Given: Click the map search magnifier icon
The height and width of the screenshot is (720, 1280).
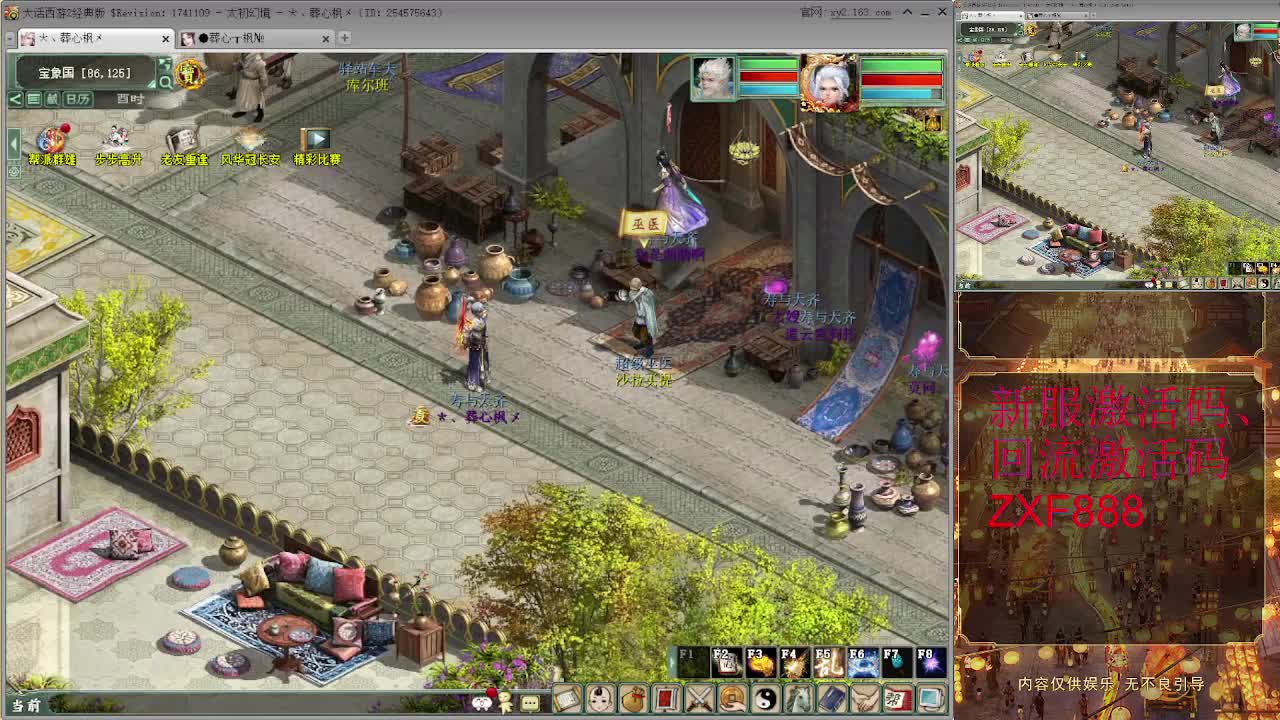Looking at the screenshot, I should [165, 82].
